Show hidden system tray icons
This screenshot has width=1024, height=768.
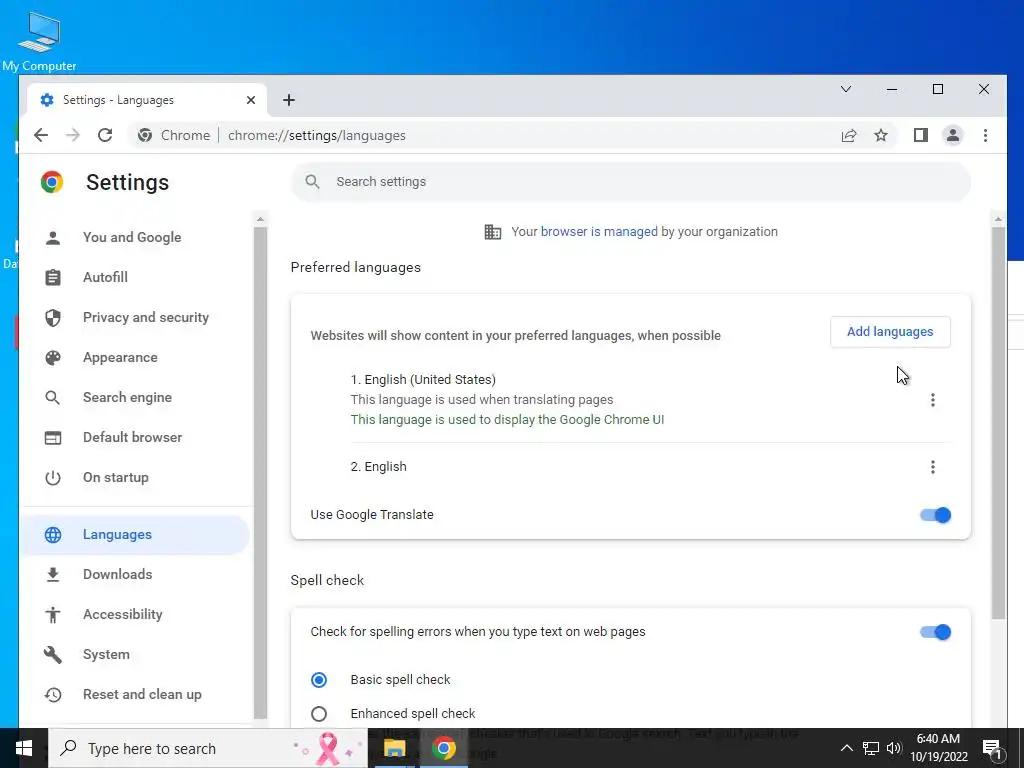coord(846,748)
